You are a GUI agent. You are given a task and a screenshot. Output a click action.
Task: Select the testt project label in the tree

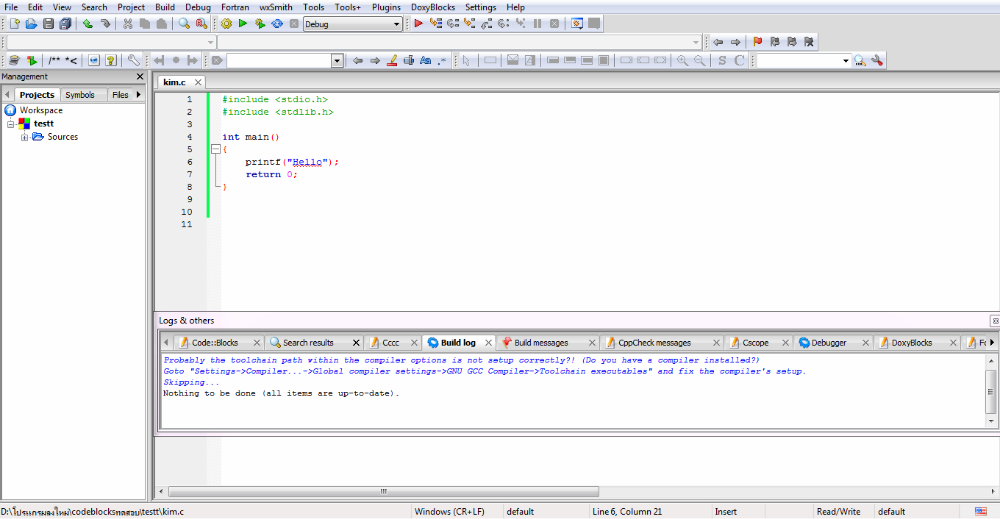(43, 124)
